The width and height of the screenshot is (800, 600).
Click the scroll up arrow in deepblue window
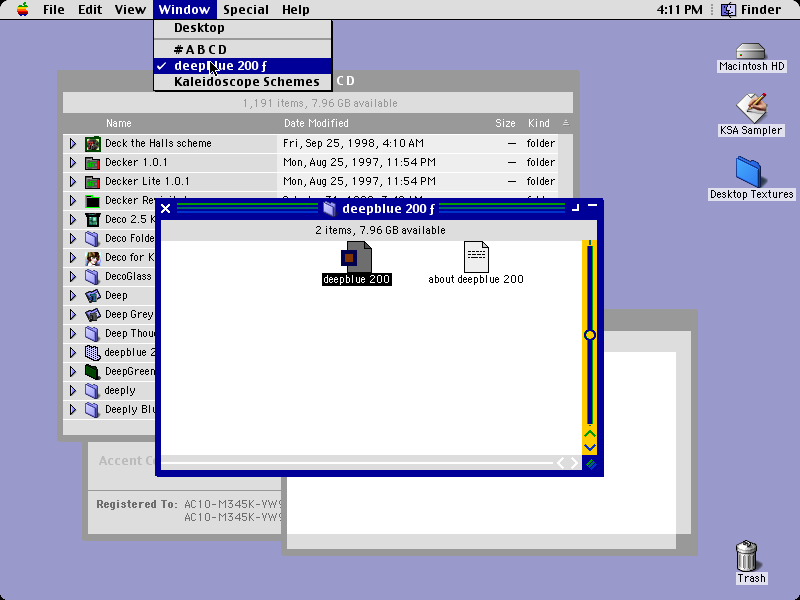coord(590,434)
